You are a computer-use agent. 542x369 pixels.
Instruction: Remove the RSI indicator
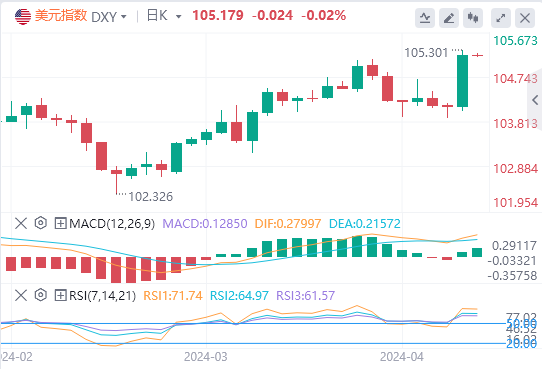coord(21,295)
